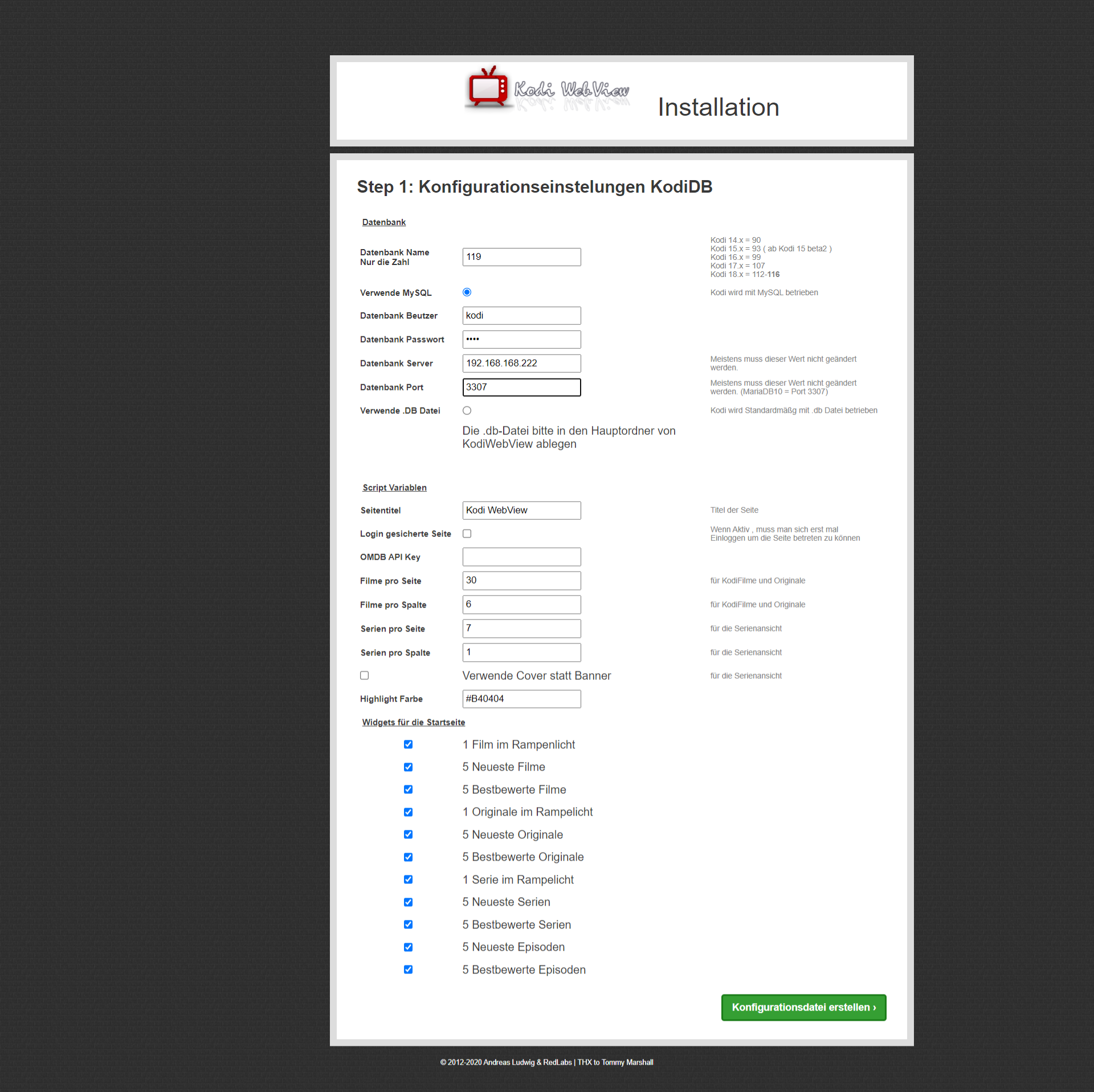This screenshot has width=1094, height=1092.
Task: Focus the Datenbank Server IP field
Action: tap(521, 364)
